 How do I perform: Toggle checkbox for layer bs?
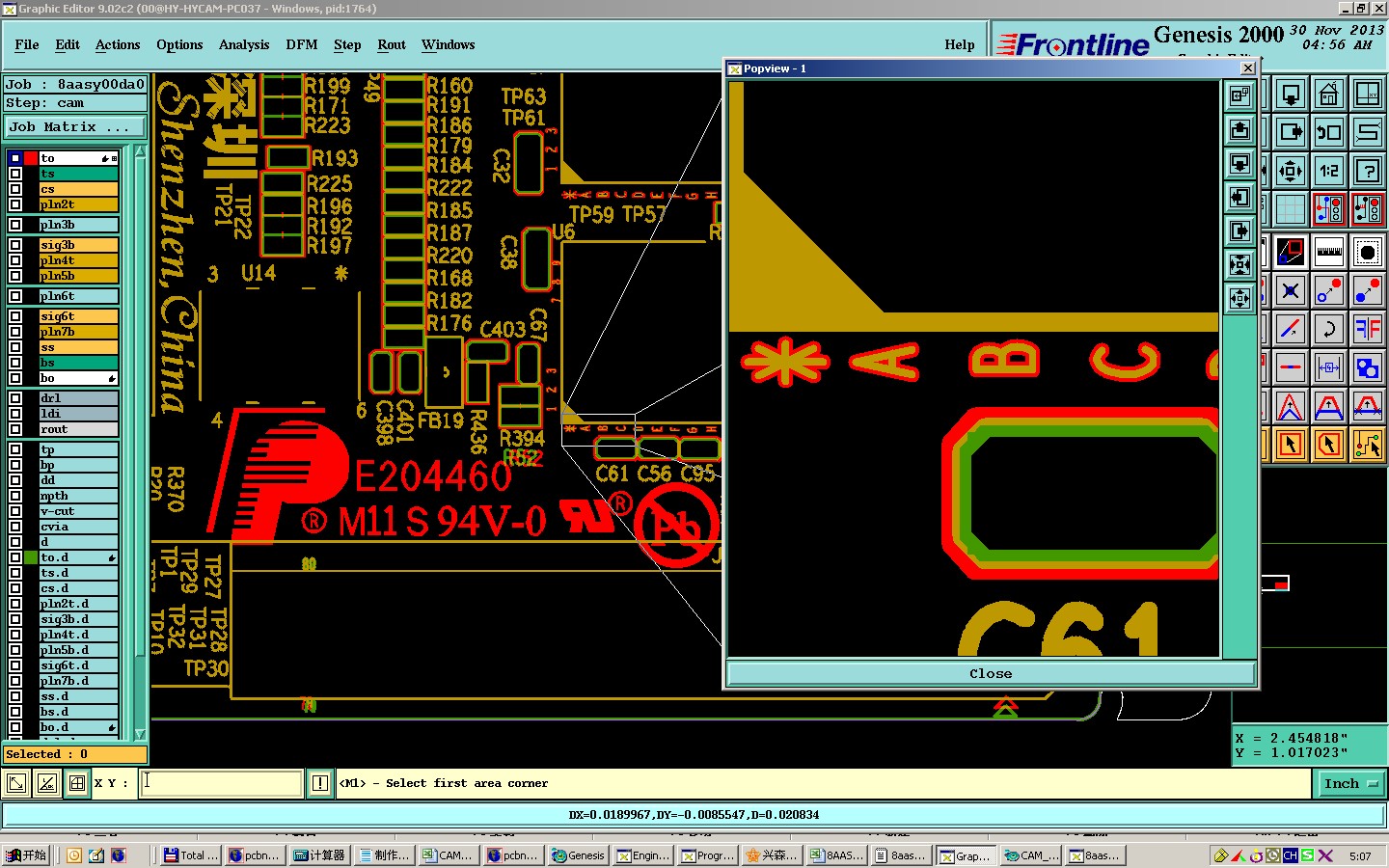pos(15,363)
